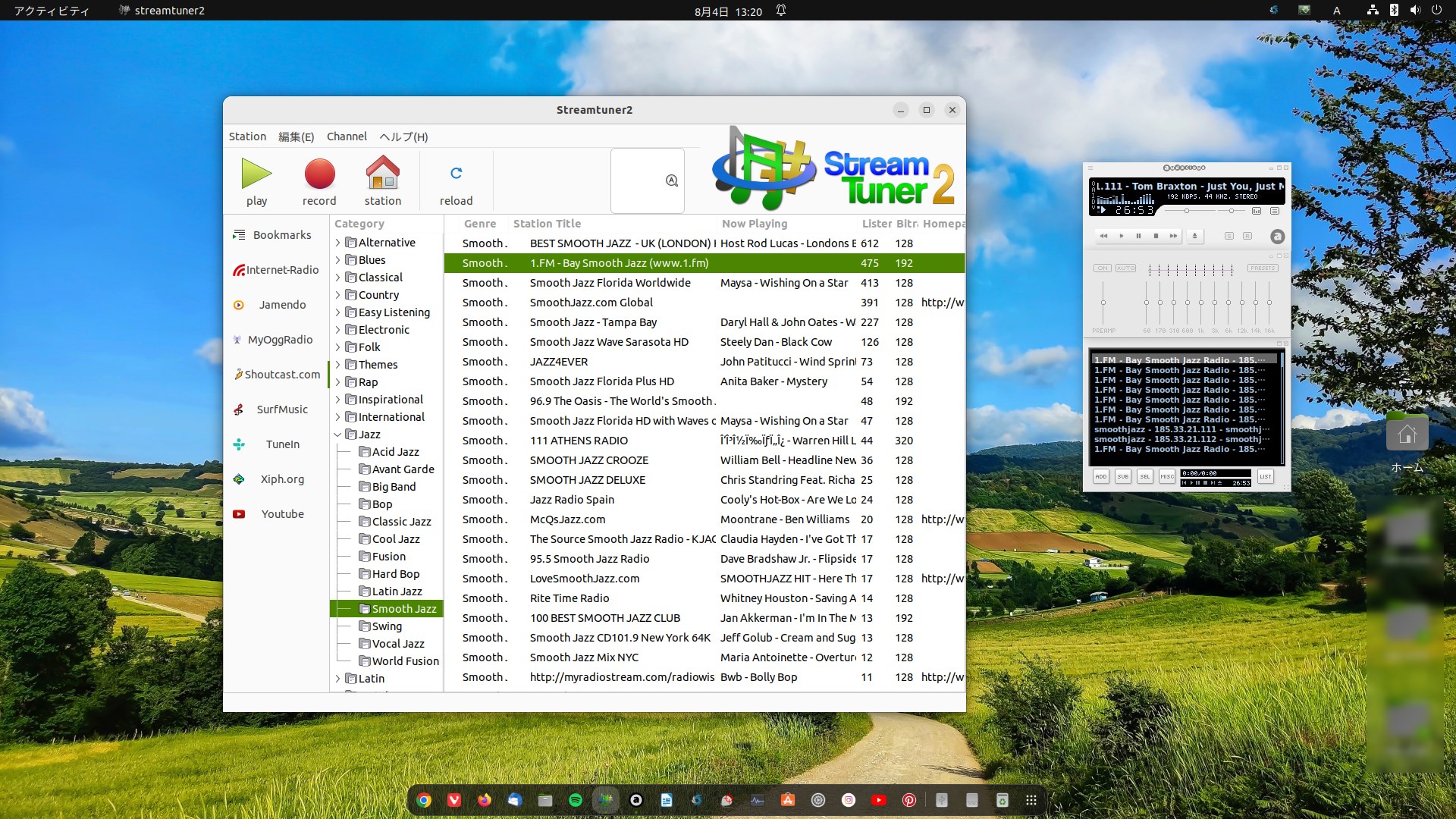Toggle shuffle (S) in Audacious
This screenshot has width=1456, height=819.
[1229, 236]
